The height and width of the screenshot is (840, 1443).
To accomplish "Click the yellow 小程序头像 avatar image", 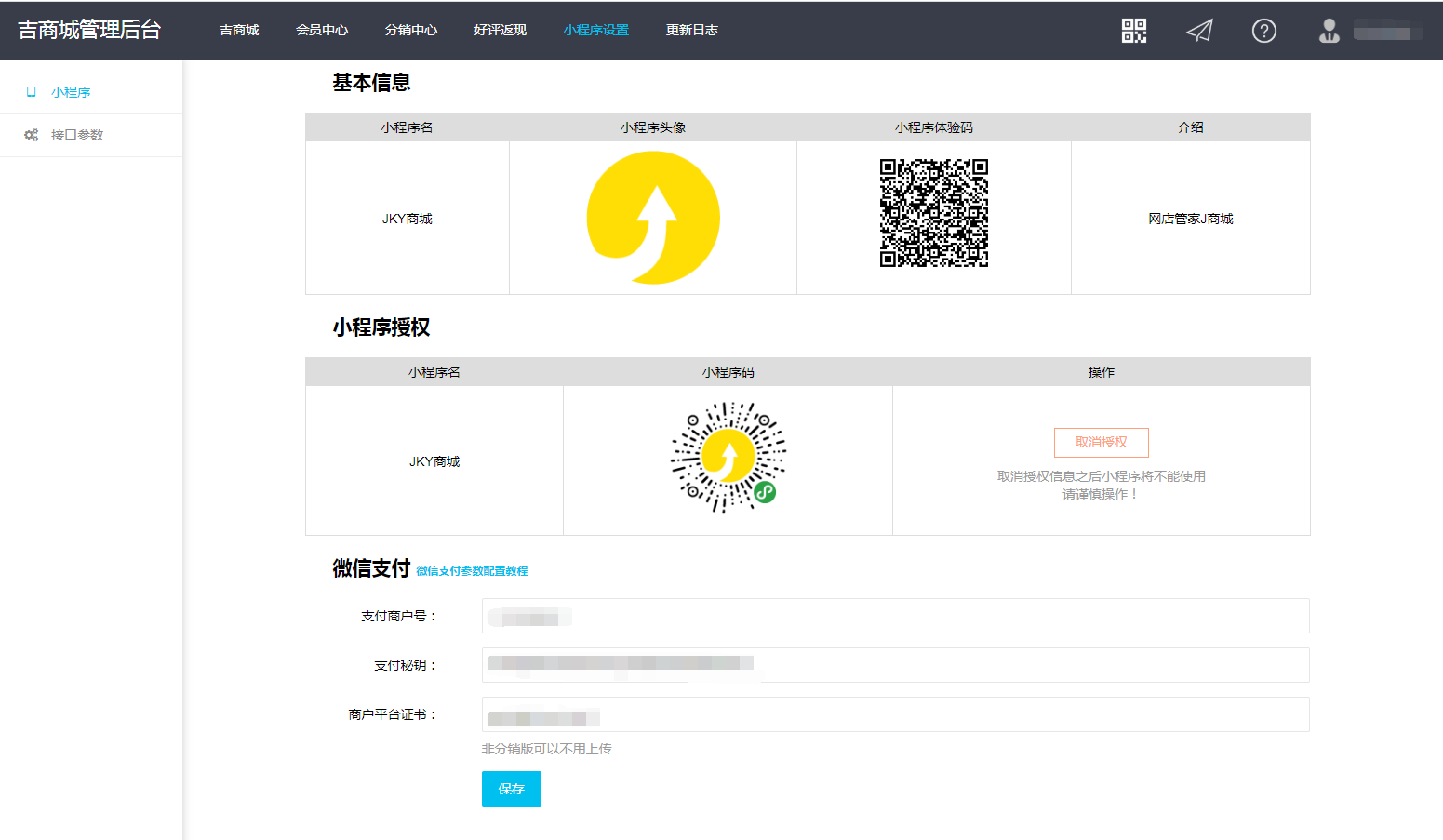I will pyautogui.click(x=653, y=218).
